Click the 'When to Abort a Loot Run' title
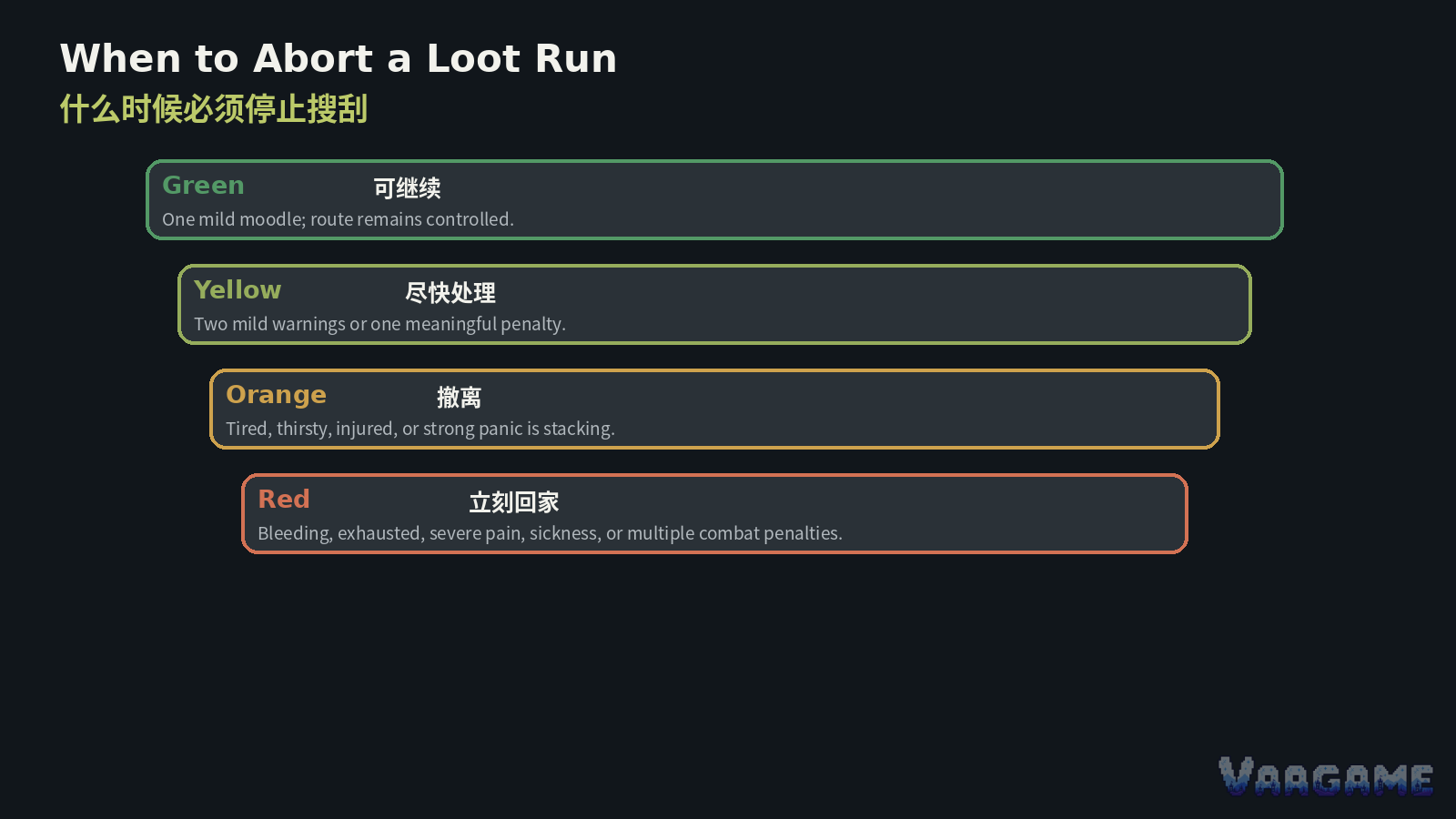Viewport: 1456px width, 819px height. coord(339,59)
